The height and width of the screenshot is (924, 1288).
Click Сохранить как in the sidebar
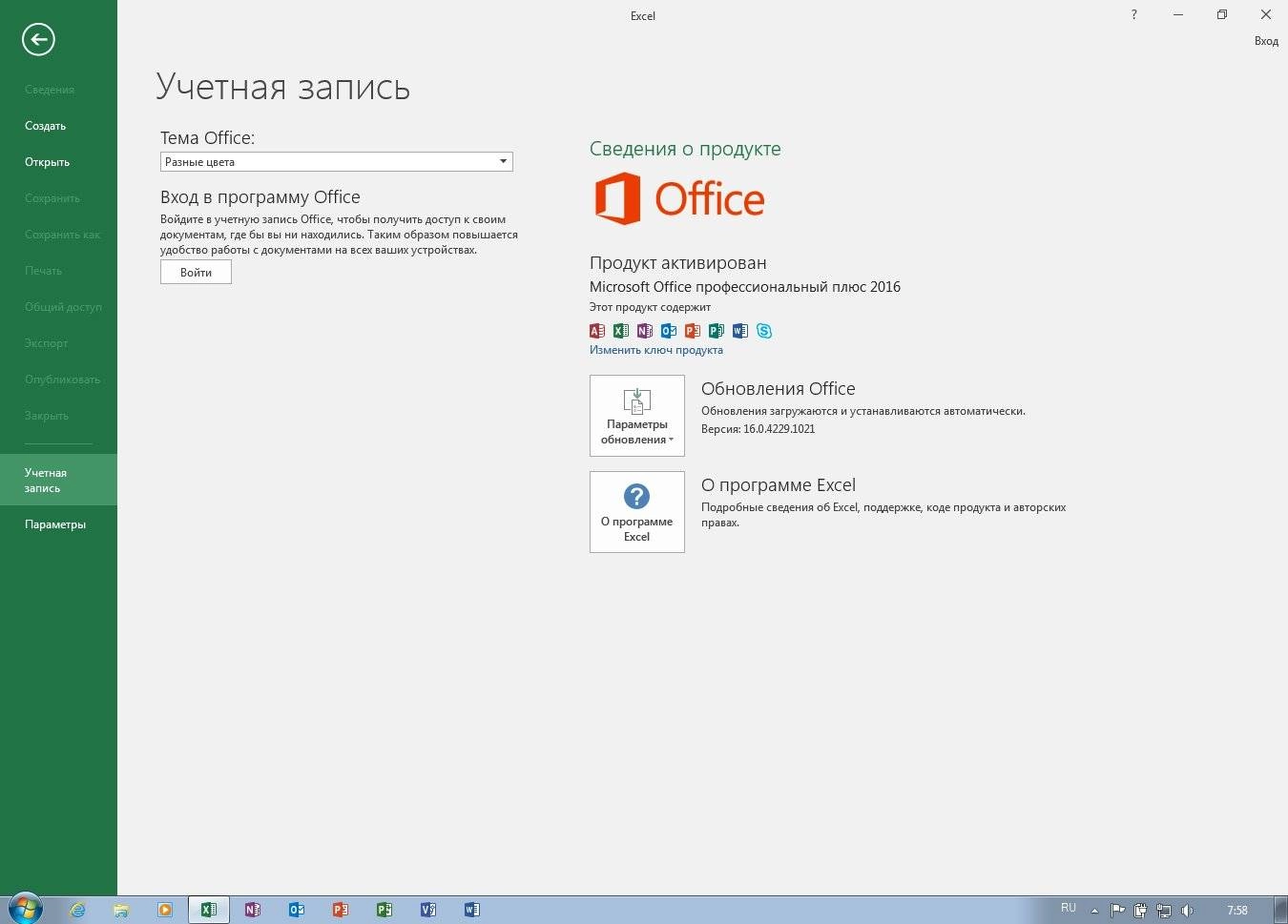click(62, 235)
